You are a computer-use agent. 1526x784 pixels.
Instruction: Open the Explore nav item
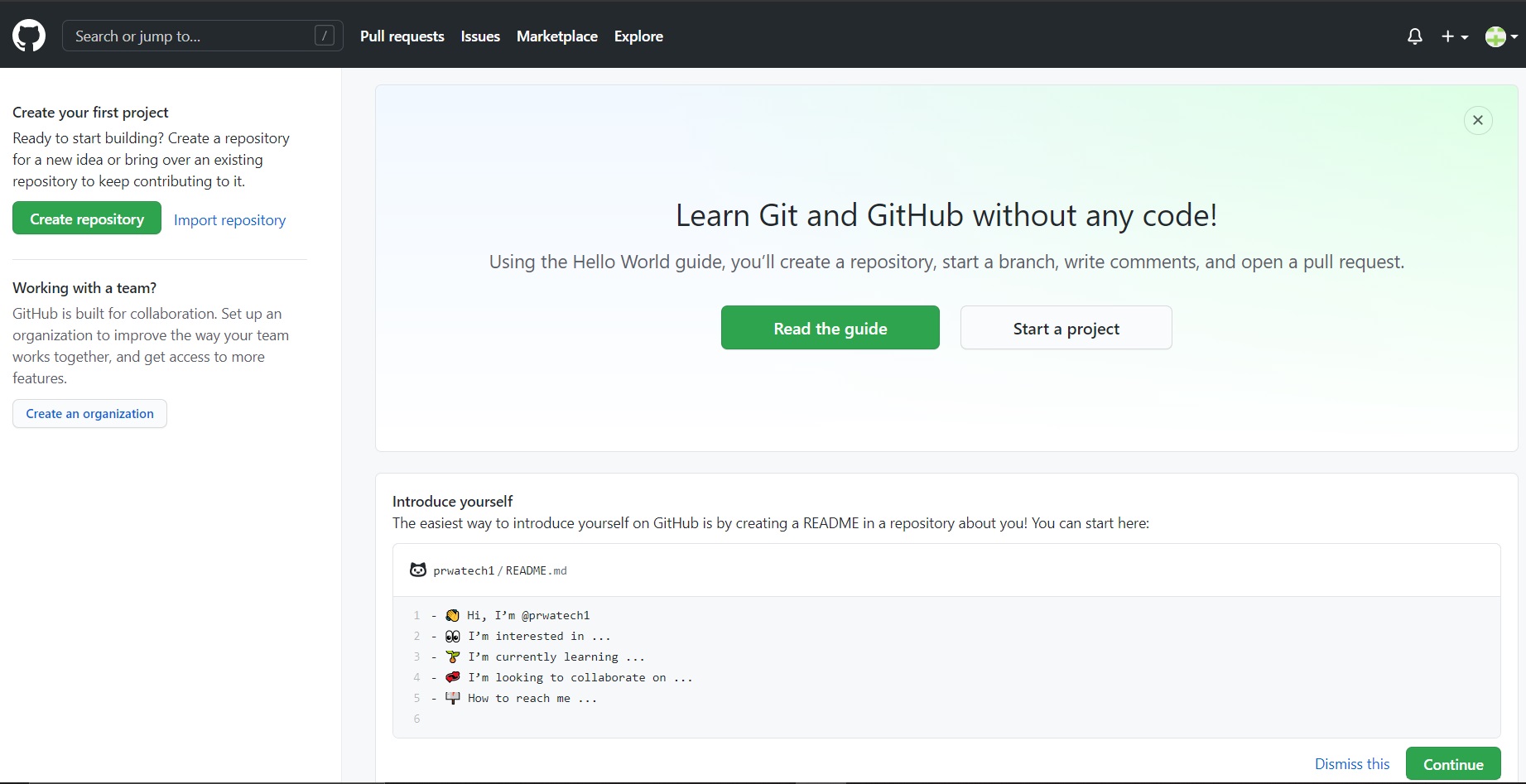[x=638, y=36]
